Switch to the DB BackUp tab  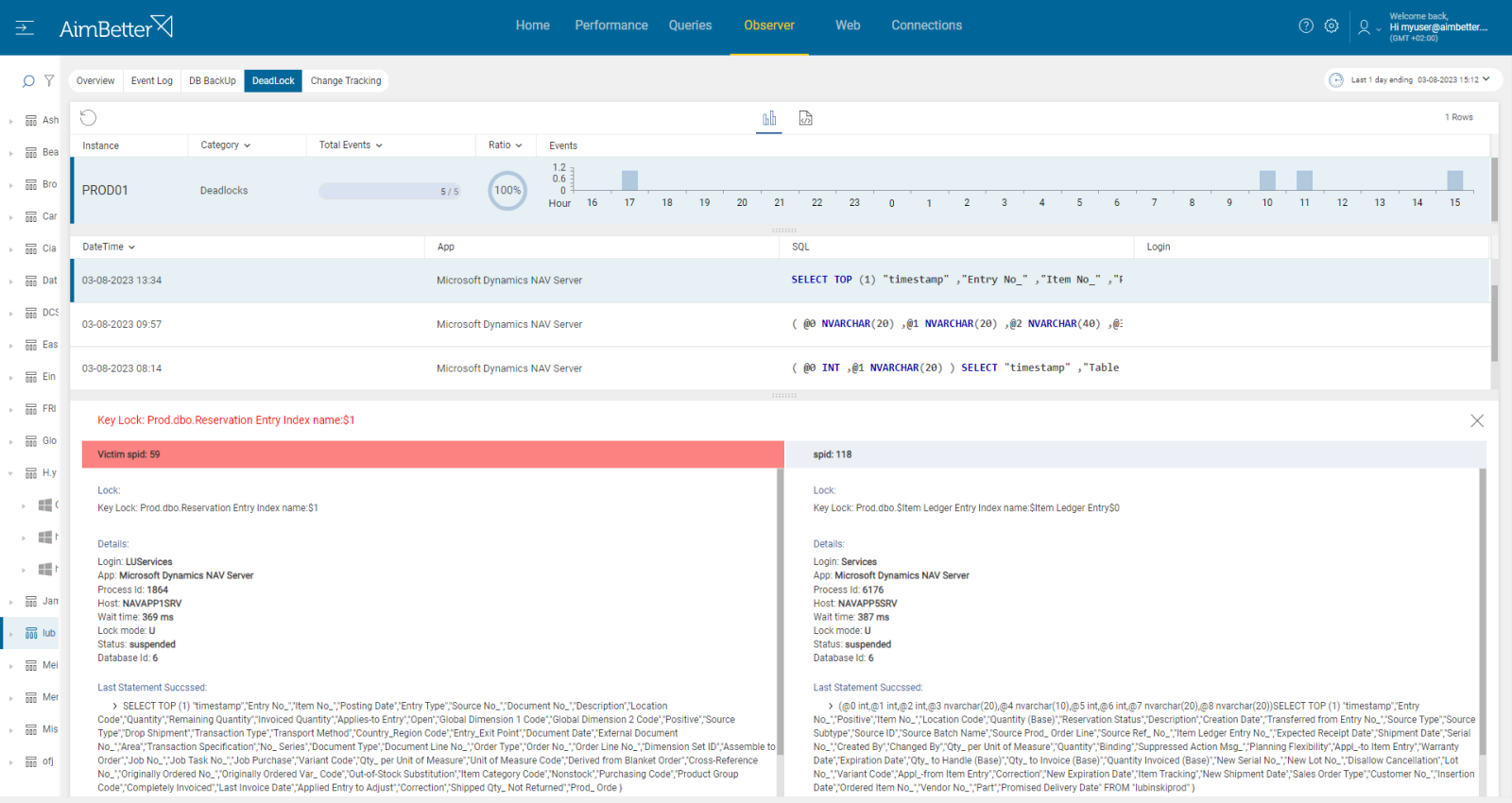click(213, 81)
